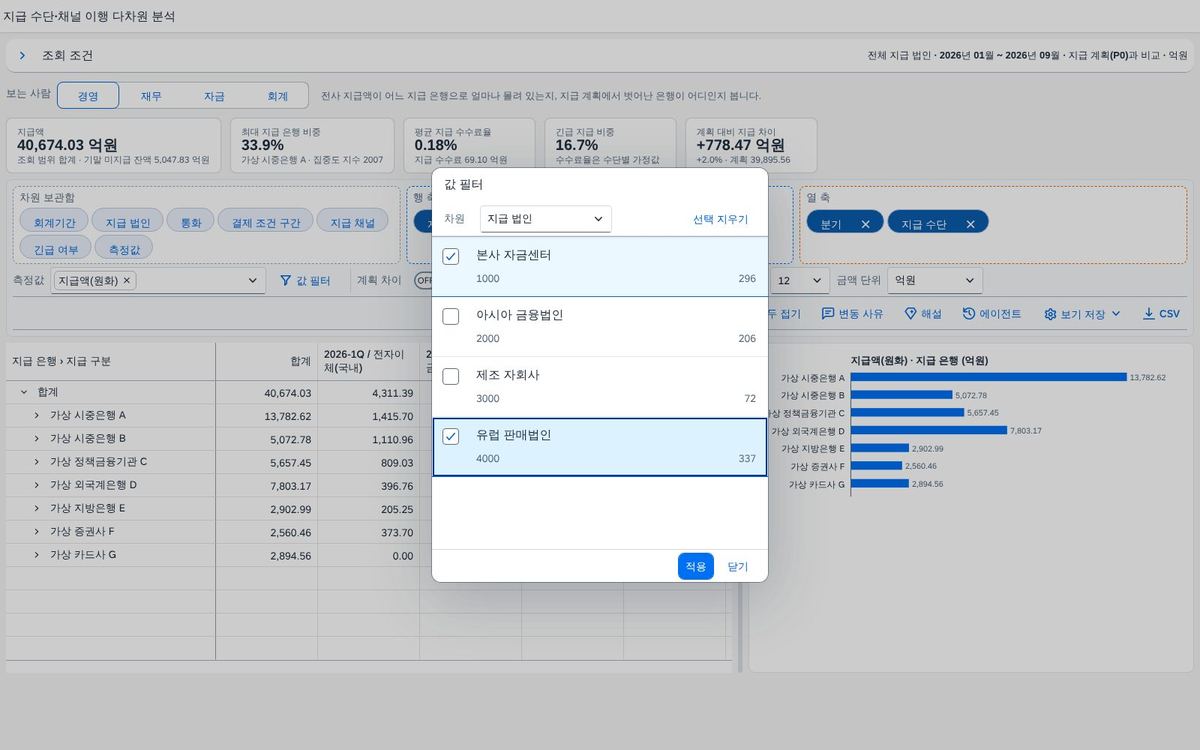
Task: Switch to the 회계 persona tab
Action: [277, 96]
